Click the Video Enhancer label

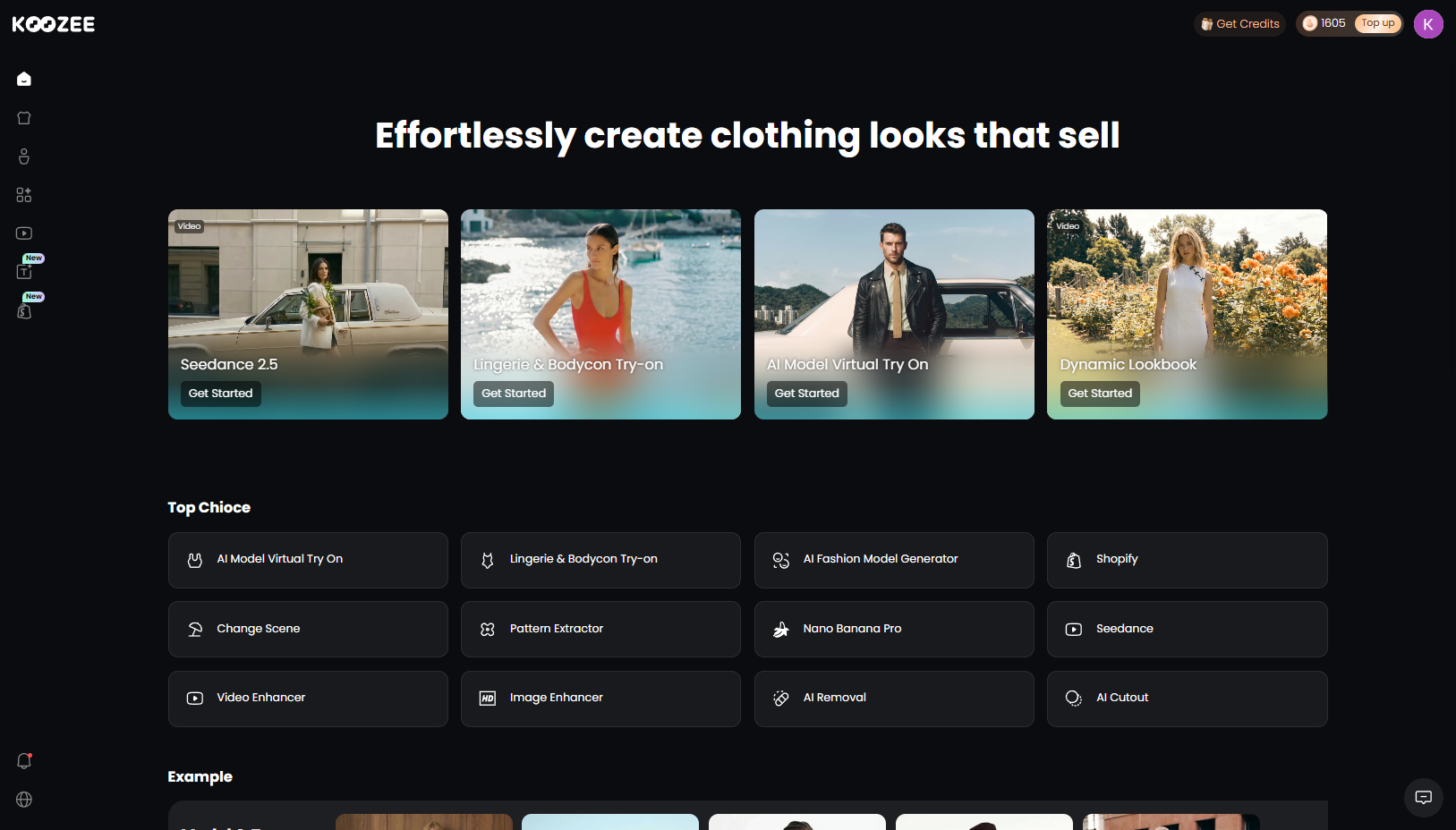click(261, 698)
